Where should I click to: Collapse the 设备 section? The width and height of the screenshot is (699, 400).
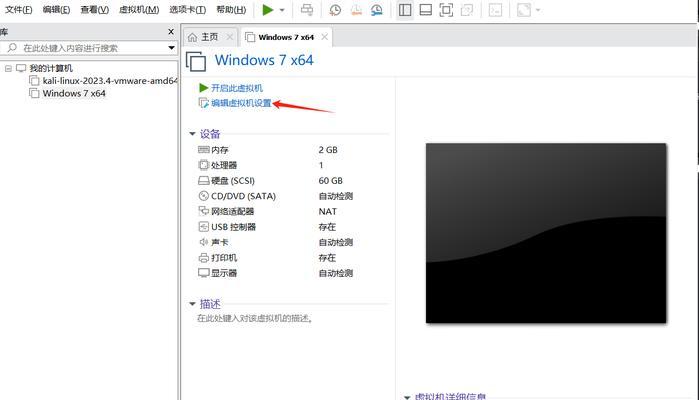pyautogui.click(x=193, y=134)
